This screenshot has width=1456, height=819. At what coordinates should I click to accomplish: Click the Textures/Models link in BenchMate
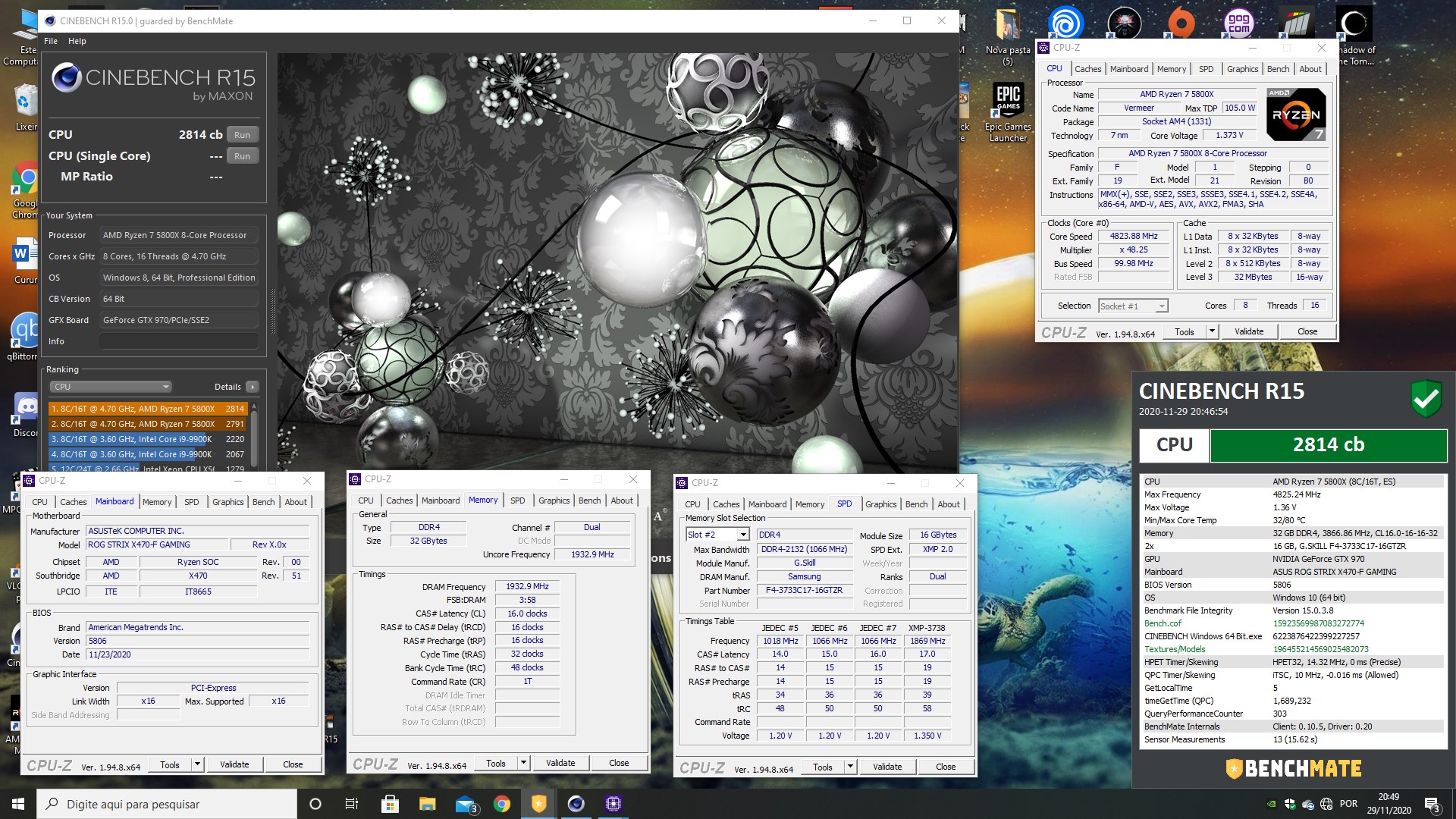(x=1175, y=649)
